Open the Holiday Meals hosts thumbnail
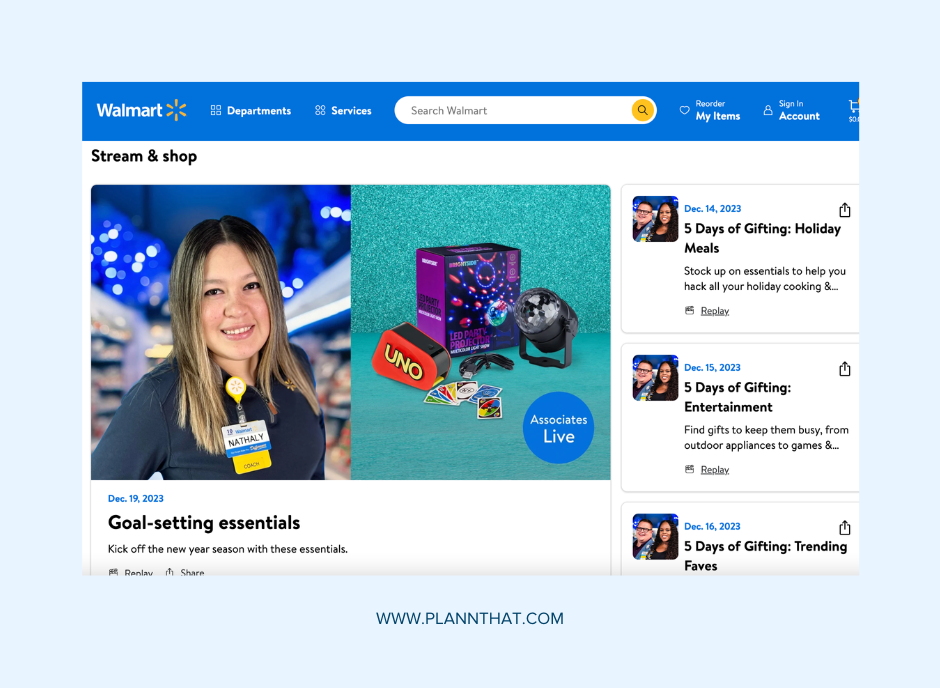Screen dimensions: 940x688 tap(655, 219)
